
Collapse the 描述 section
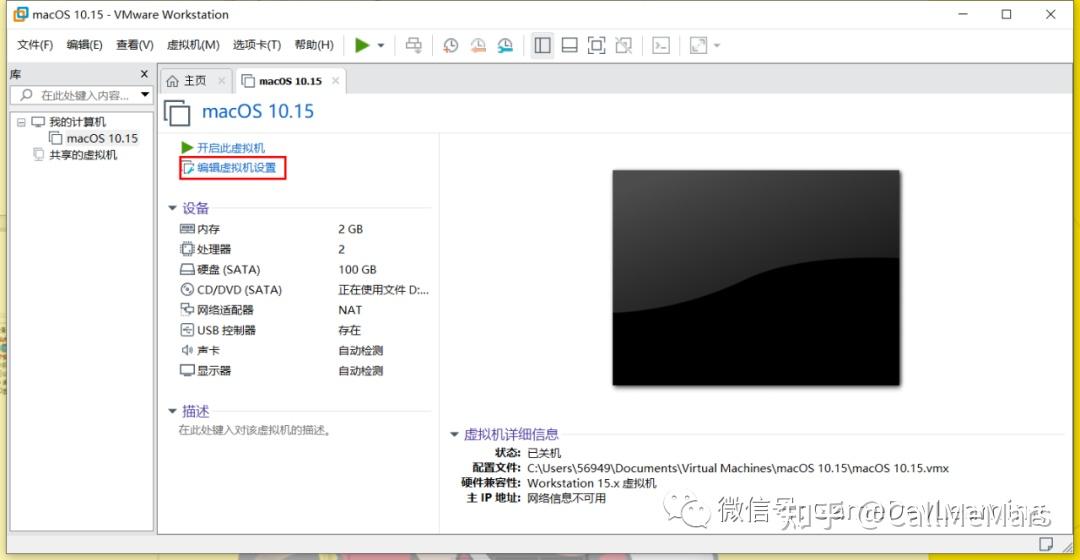pos(172,411)
